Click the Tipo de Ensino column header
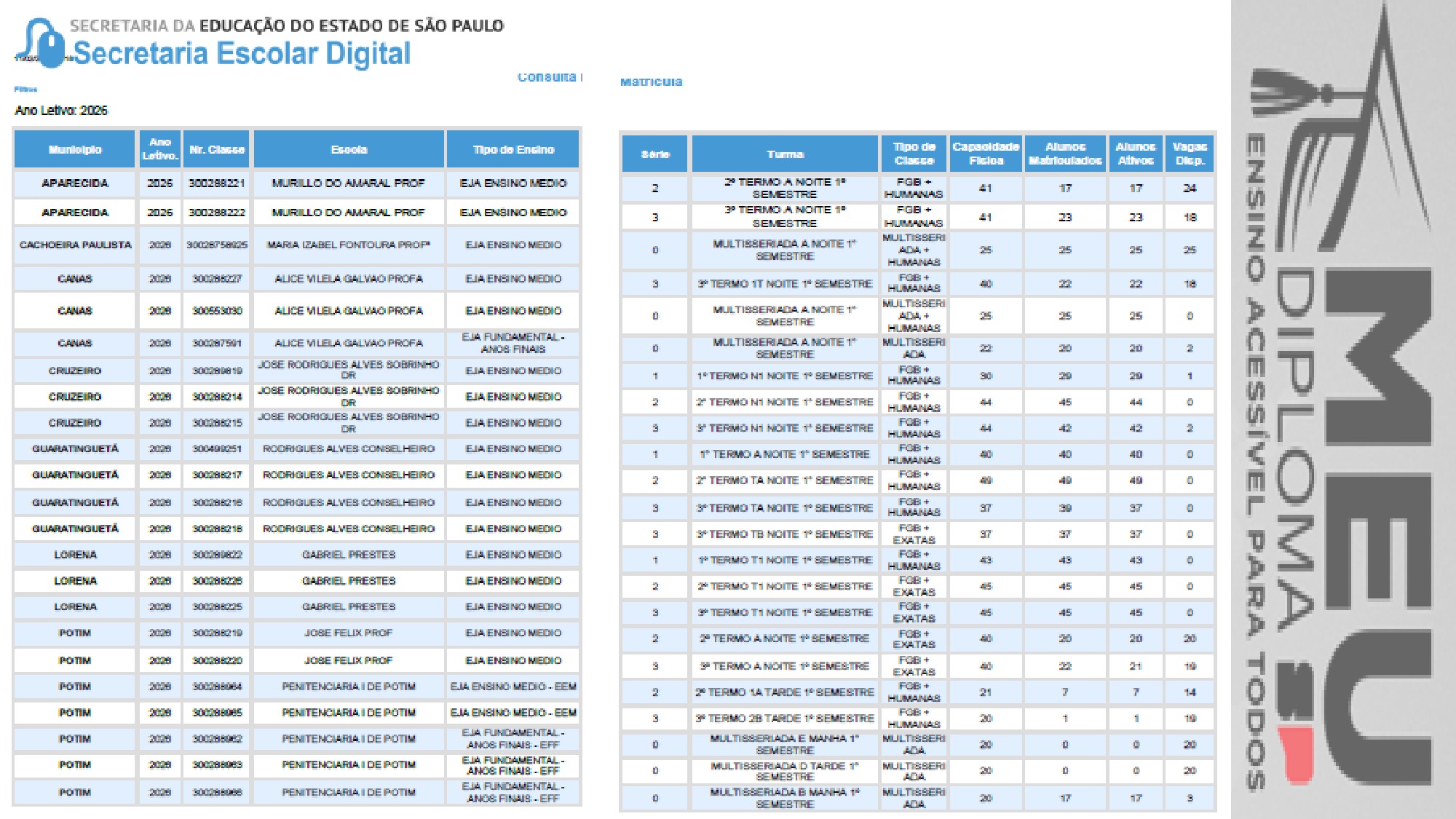Viewport: 1456px width, 819px height. [513, 150]
